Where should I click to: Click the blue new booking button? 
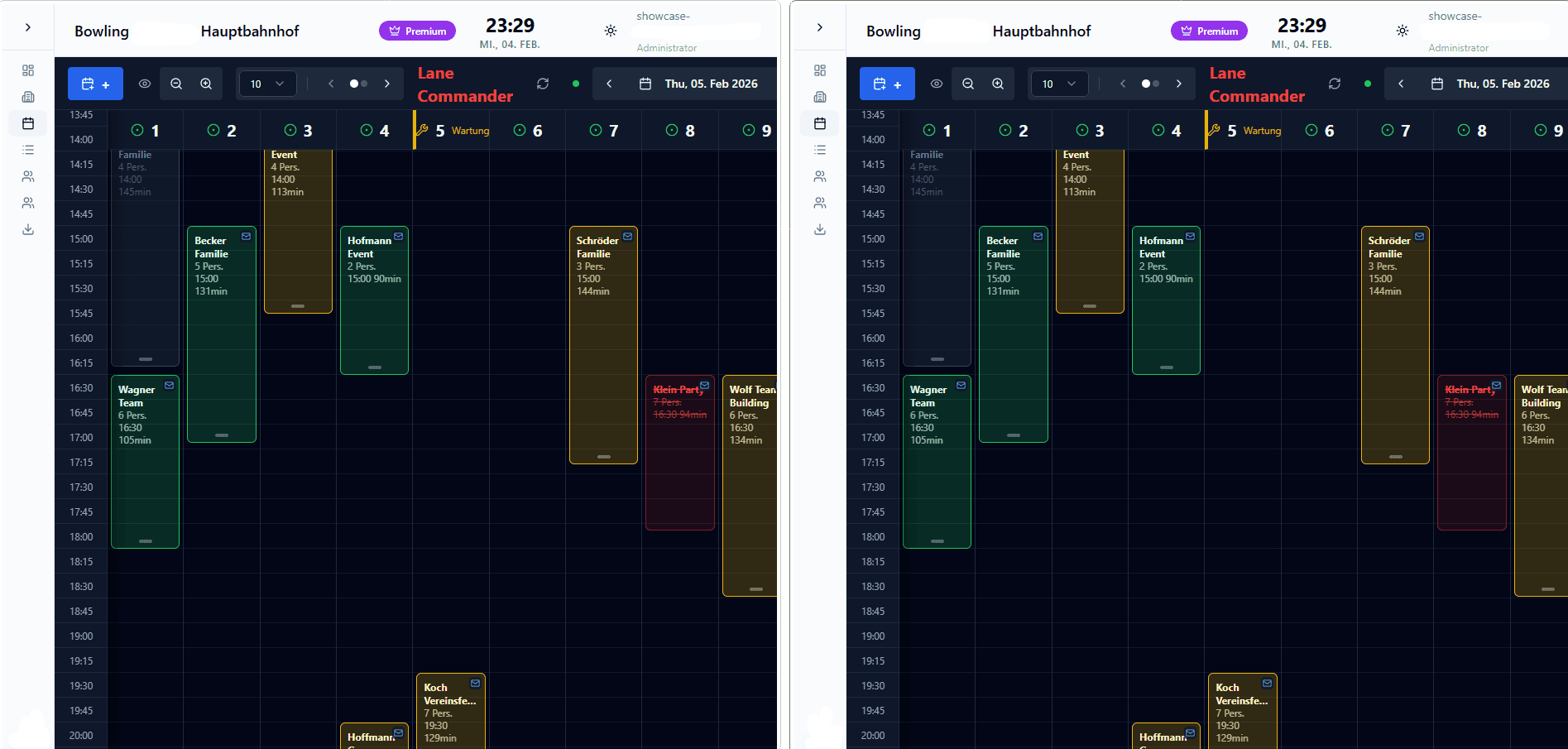click(95, 84)
